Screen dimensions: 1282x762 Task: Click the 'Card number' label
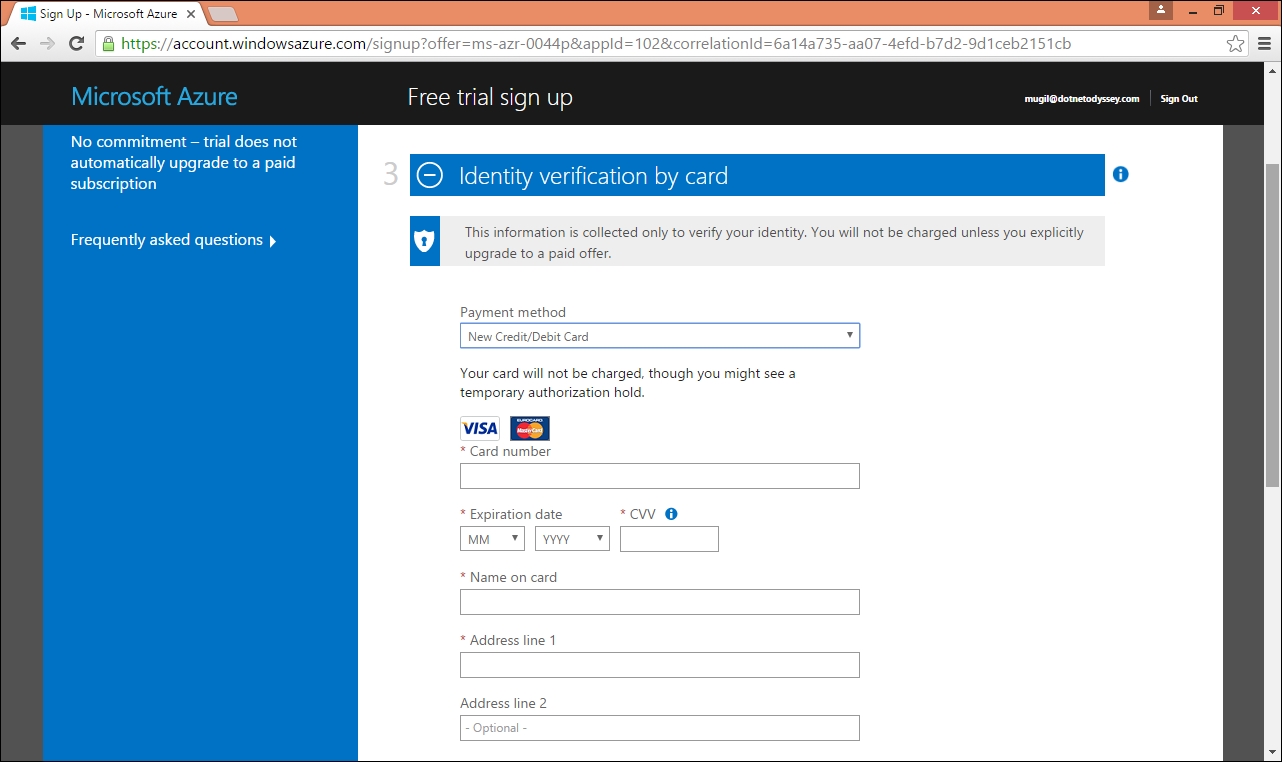tap(510, 451)
